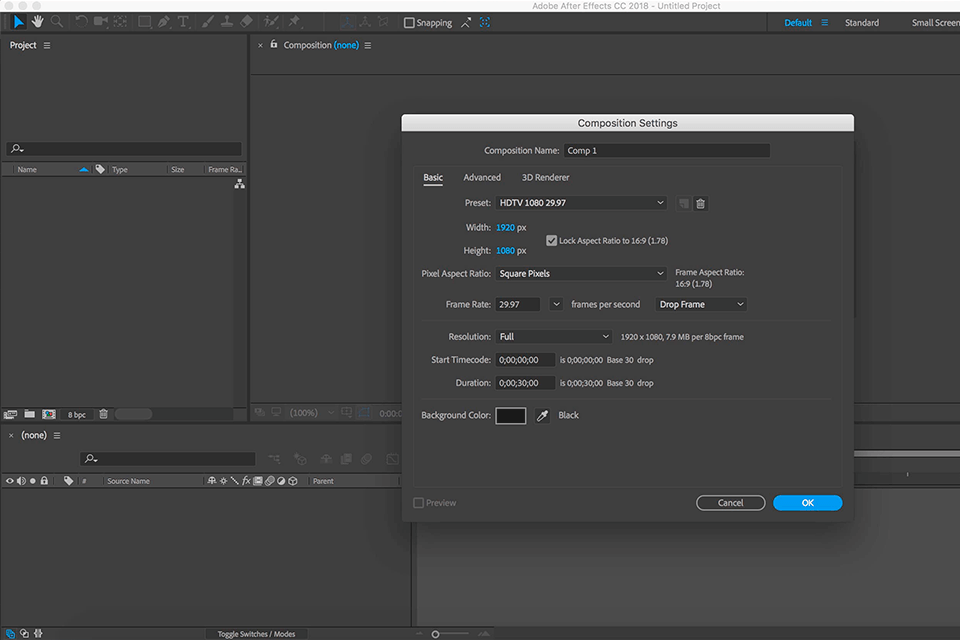The image size is (960, 640).
Task: Select the Clone Stamp tool
Action: click(x=227, y=22)
